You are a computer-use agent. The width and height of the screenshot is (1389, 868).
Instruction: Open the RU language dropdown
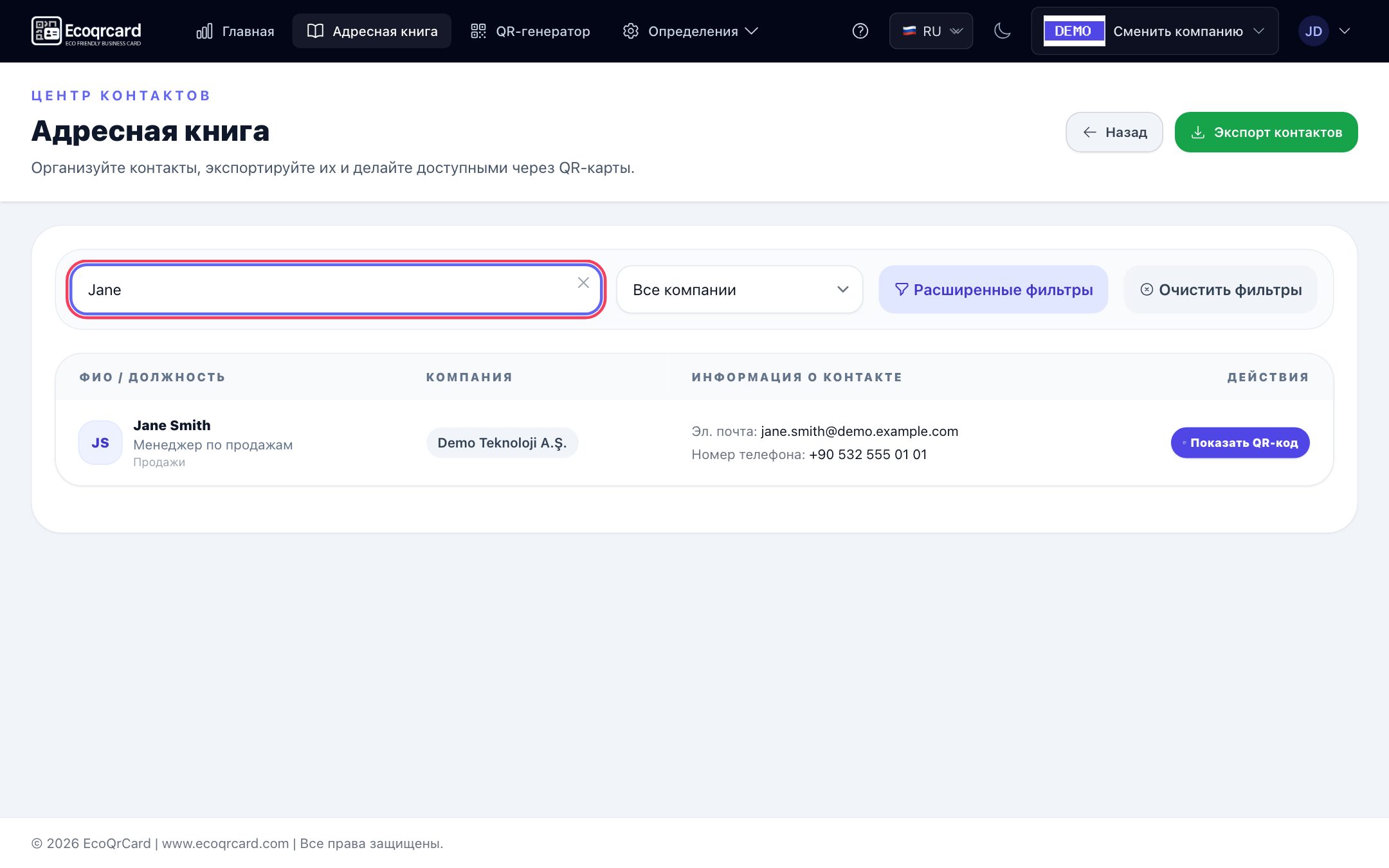click(x=931, y=31)
